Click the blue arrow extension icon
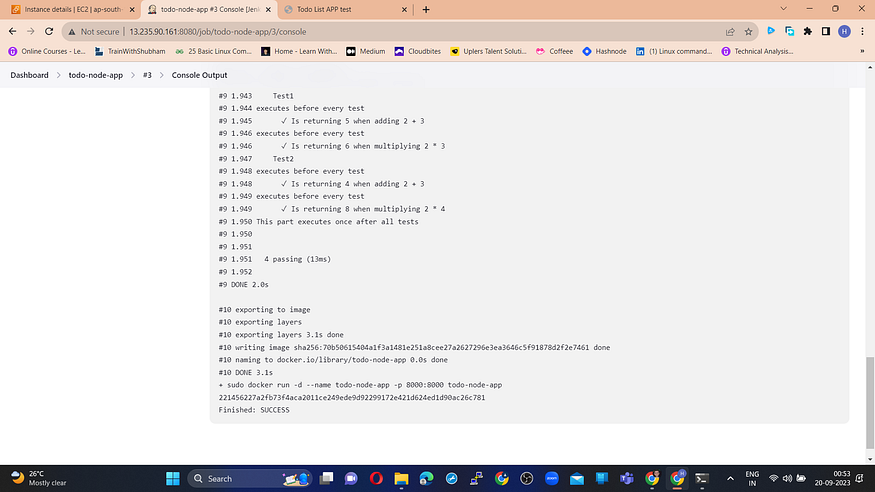 tap(771, 31)
